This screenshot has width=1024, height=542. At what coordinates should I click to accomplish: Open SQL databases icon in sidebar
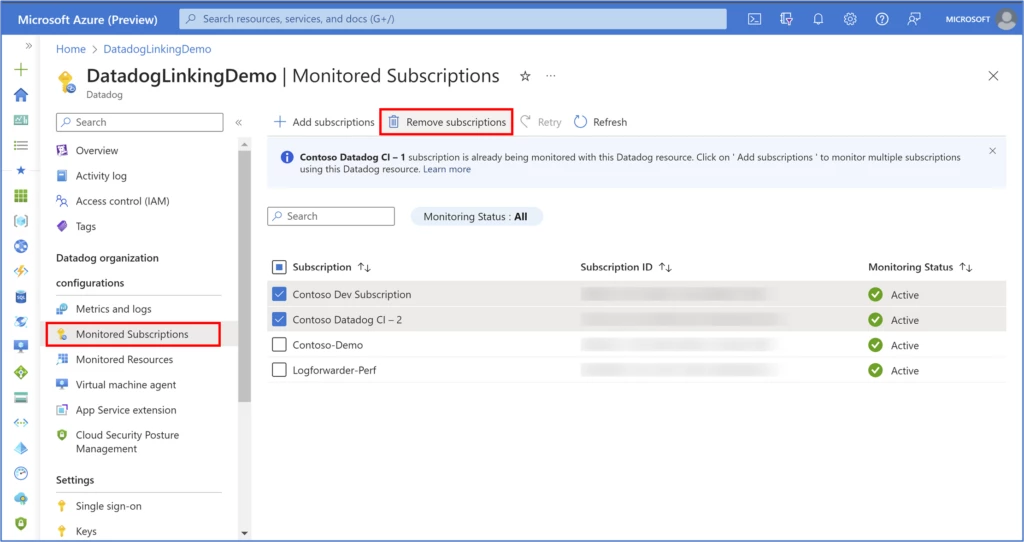click(x=21, y=297)
